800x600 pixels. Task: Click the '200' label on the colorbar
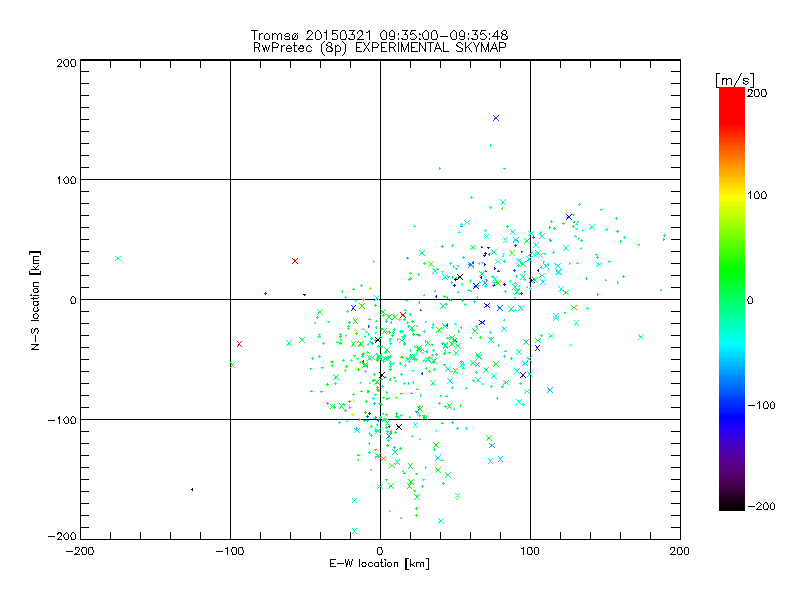(757, 93)
